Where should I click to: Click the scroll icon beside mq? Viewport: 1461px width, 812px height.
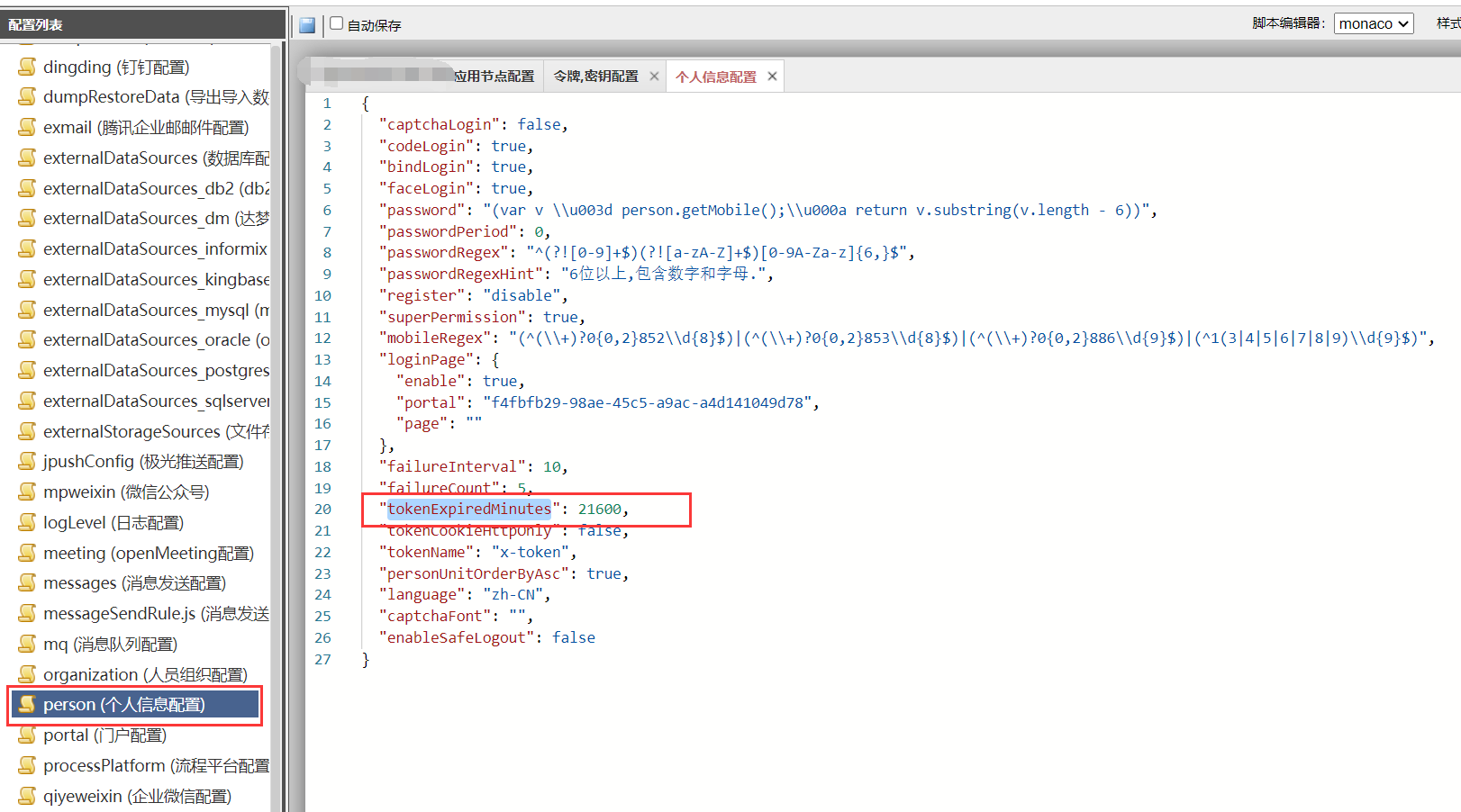pos(28,644)
